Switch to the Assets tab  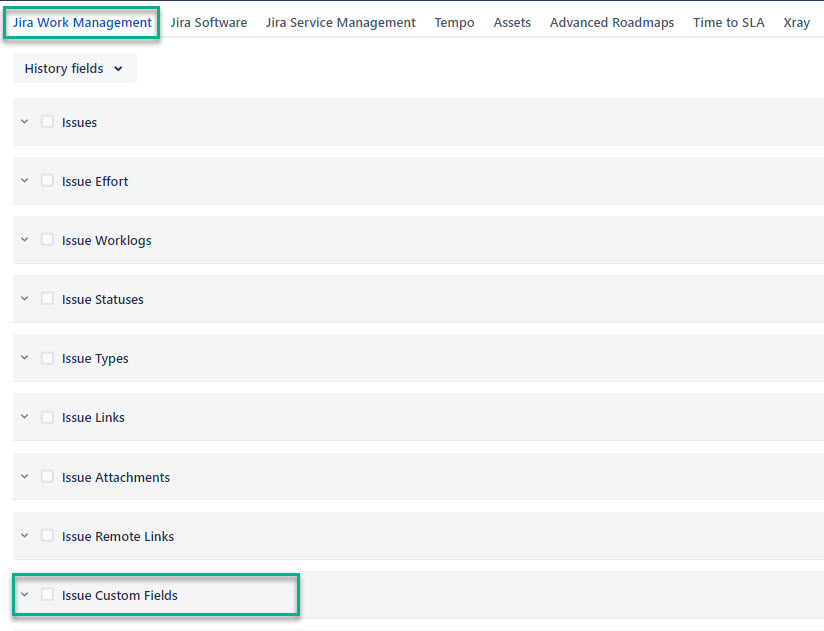click(512, 22)
